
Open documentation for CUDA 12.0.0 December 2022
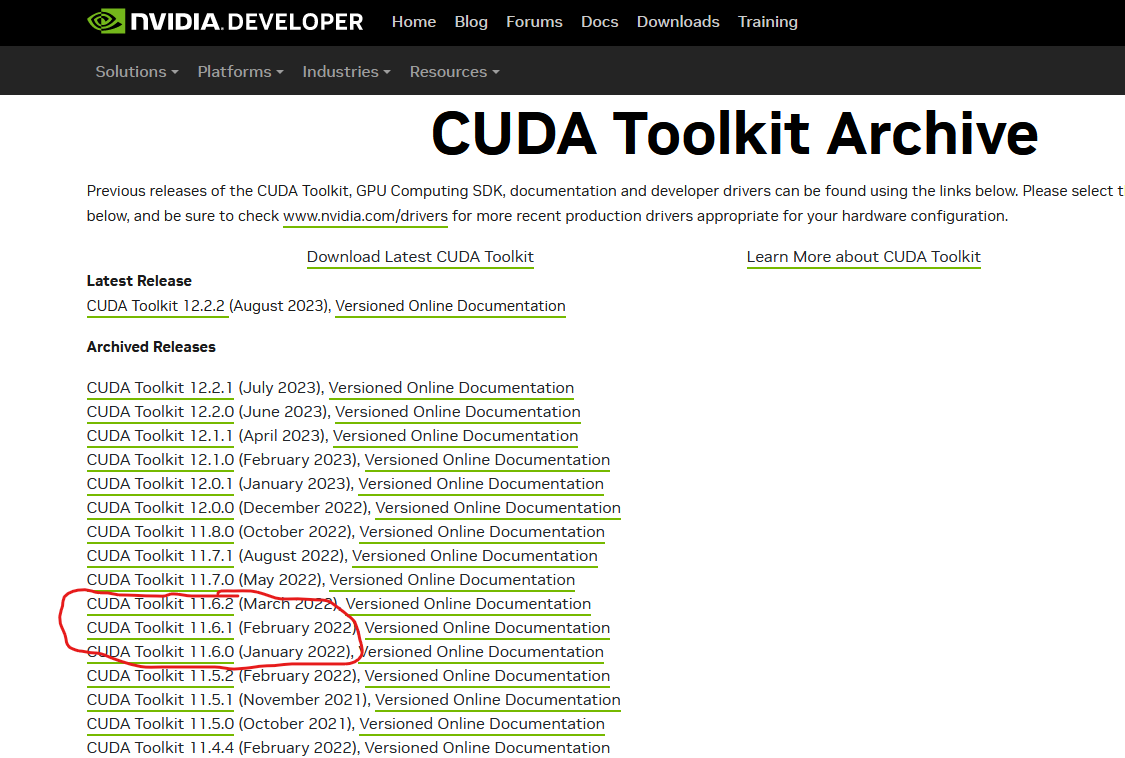point(498,508)
